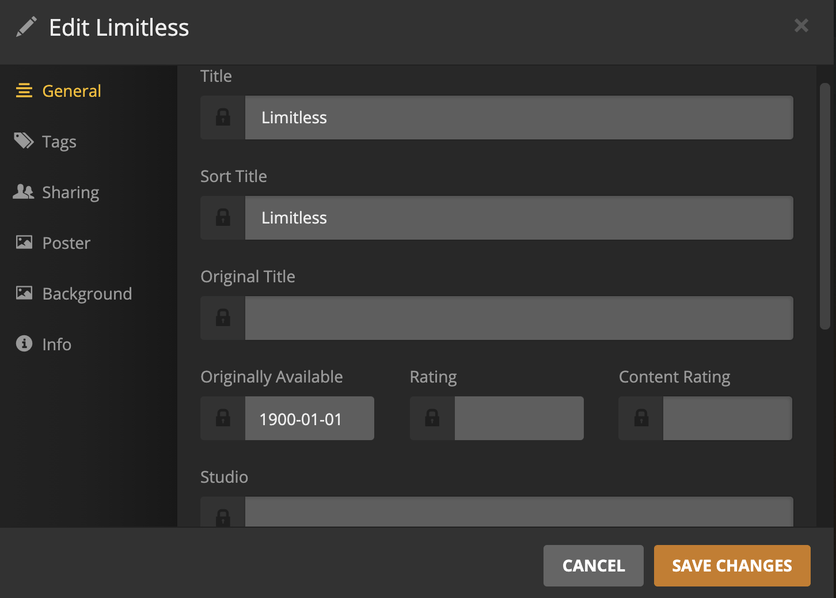Click the General list icon in sidebar
This screenshot has height=598, width=836.
tap(24, 91)
